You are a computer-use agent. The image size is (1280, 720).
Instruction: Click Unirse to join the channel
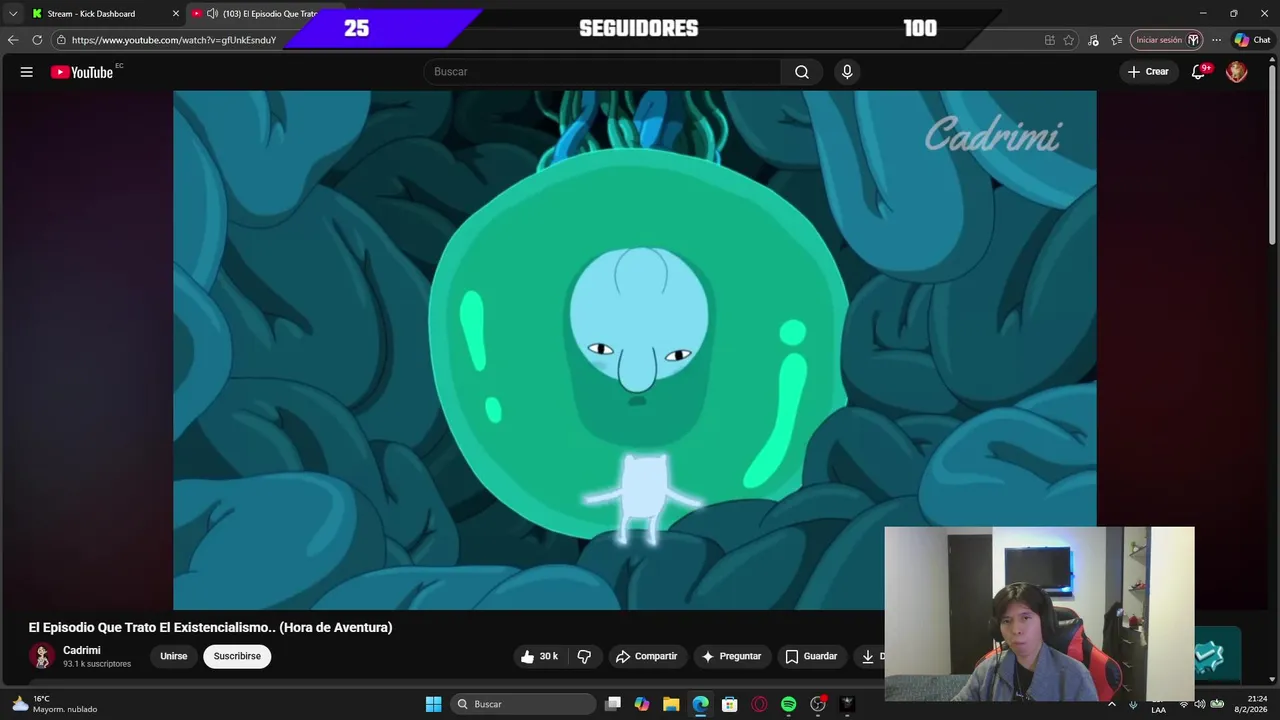[x=174, y=657]
